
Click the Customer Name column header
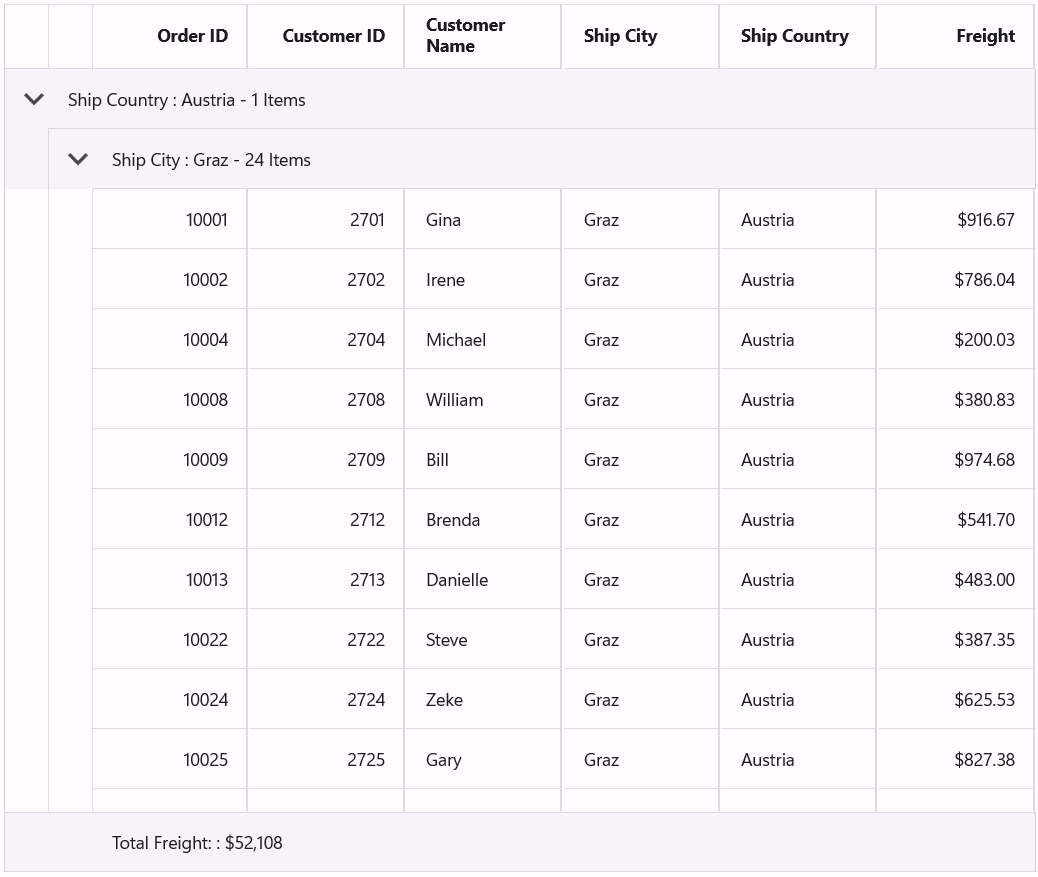(x=465, y=36)
